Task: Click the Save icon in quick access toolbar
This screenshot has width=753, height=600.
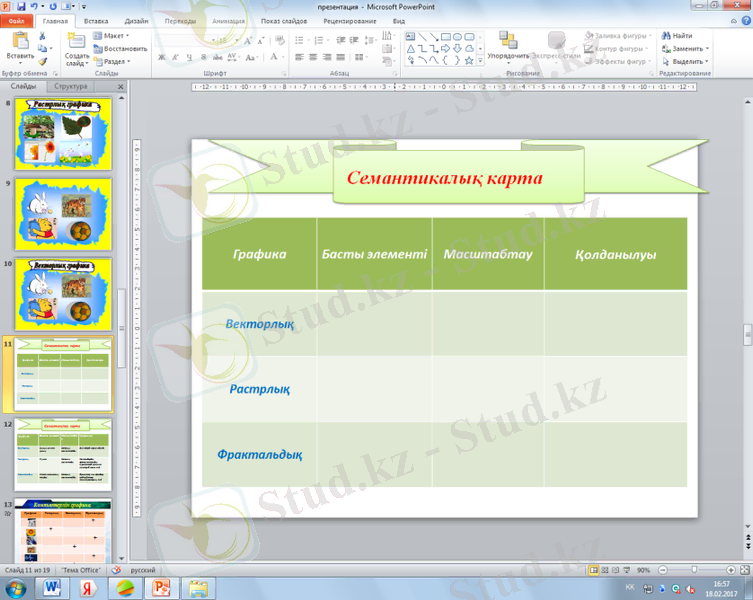Action: 21,6
